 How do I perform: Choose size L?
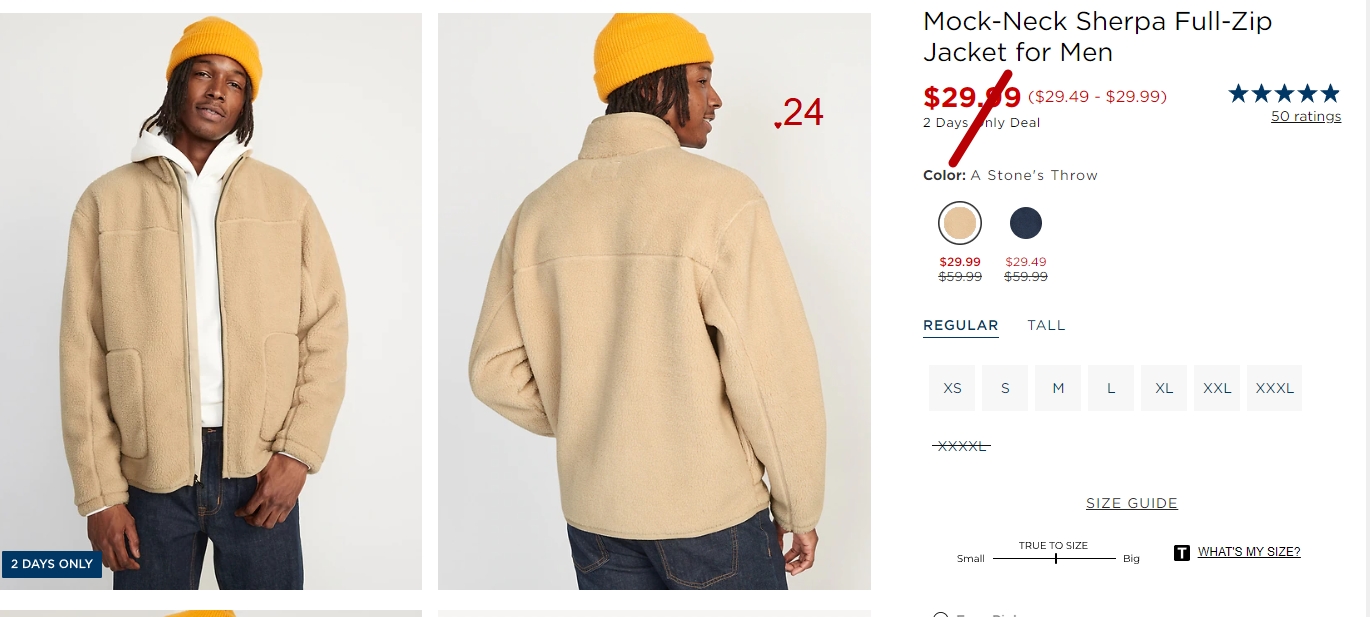(x=1111, y=388)
